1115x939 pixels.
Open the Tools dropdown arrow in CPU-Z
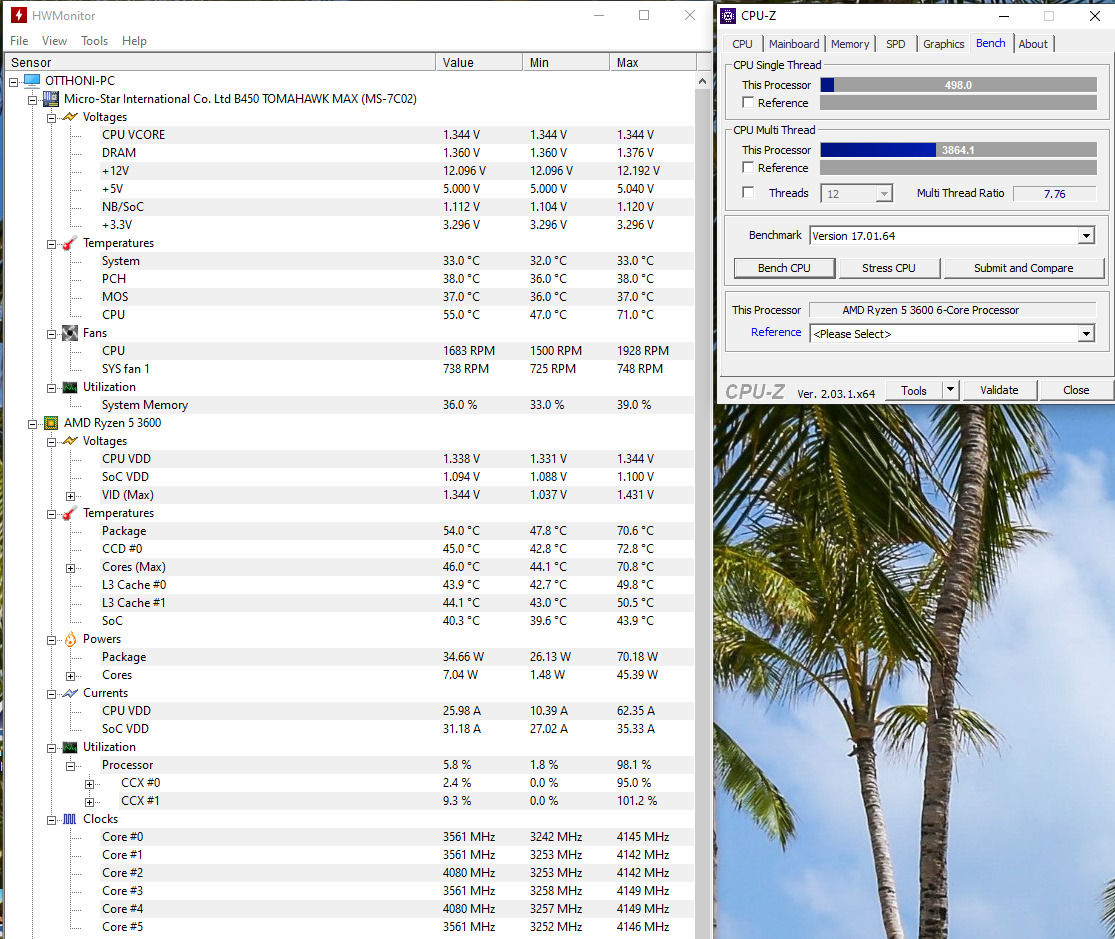[950, 390]
